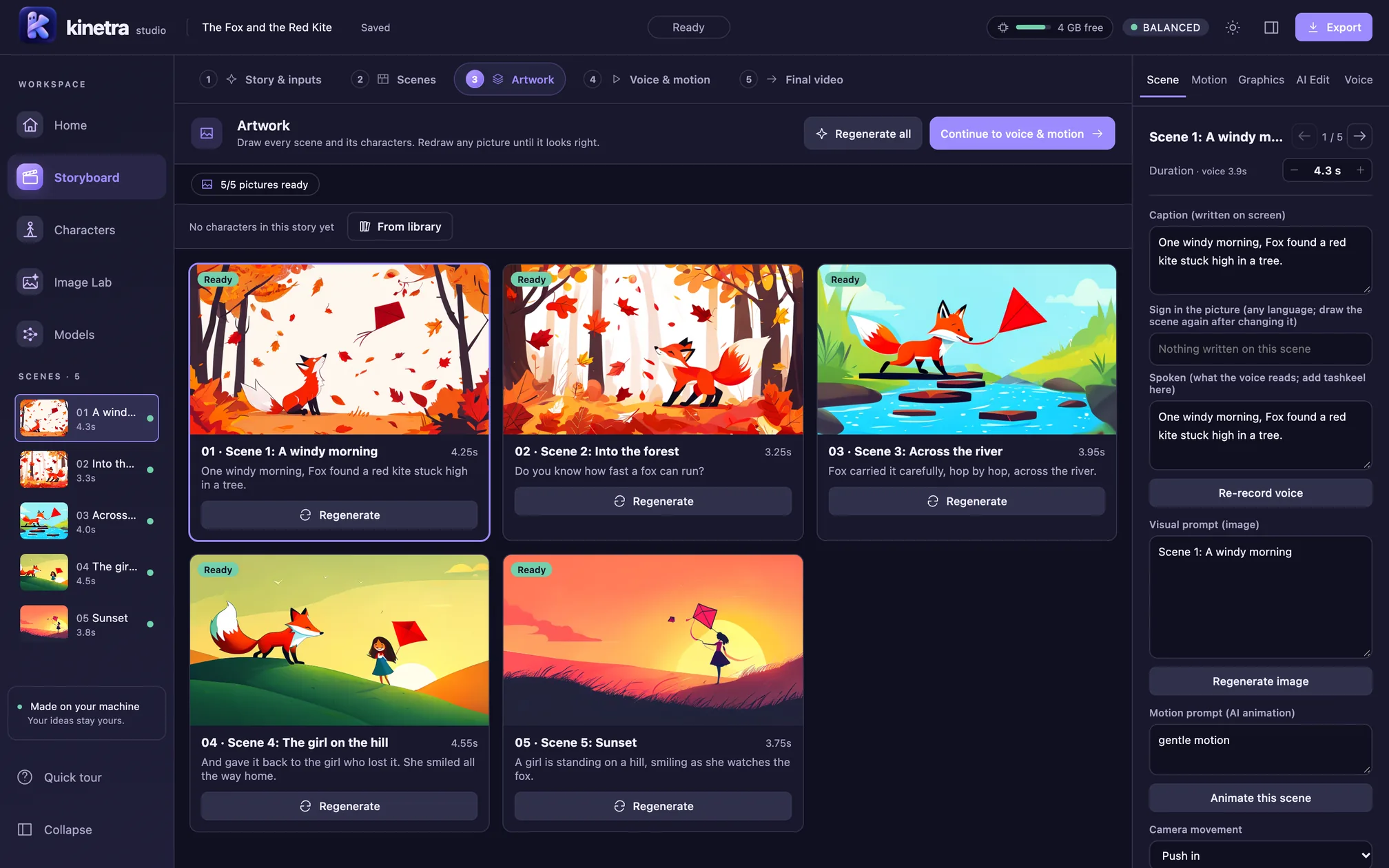The height and width of the screenshot is (868, 1389).
Task: Open Final video step
Action: [x=792, y=79]
